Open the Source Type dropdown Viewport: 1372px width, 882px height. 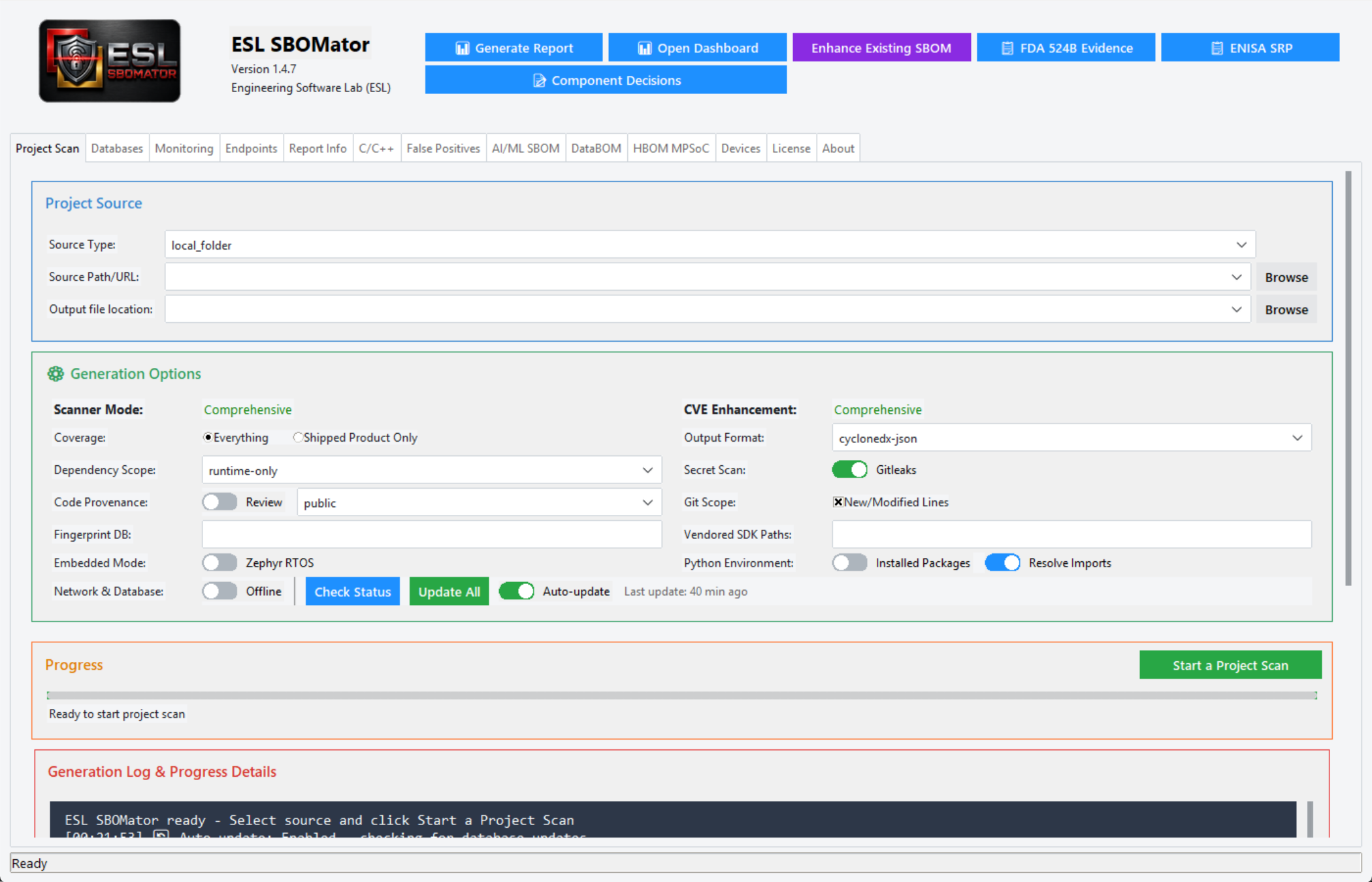click(710, 244)
